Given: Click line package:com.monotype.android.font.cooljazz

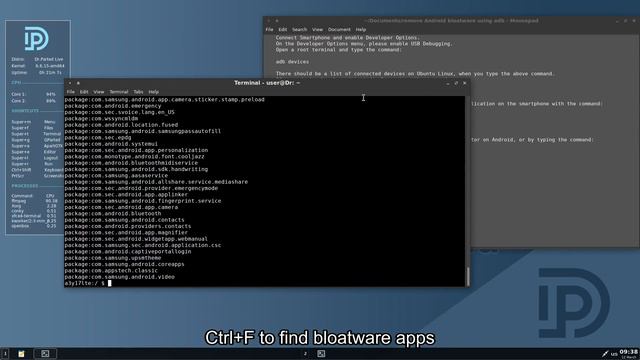Looking at the screenshot, I should 134,157.
